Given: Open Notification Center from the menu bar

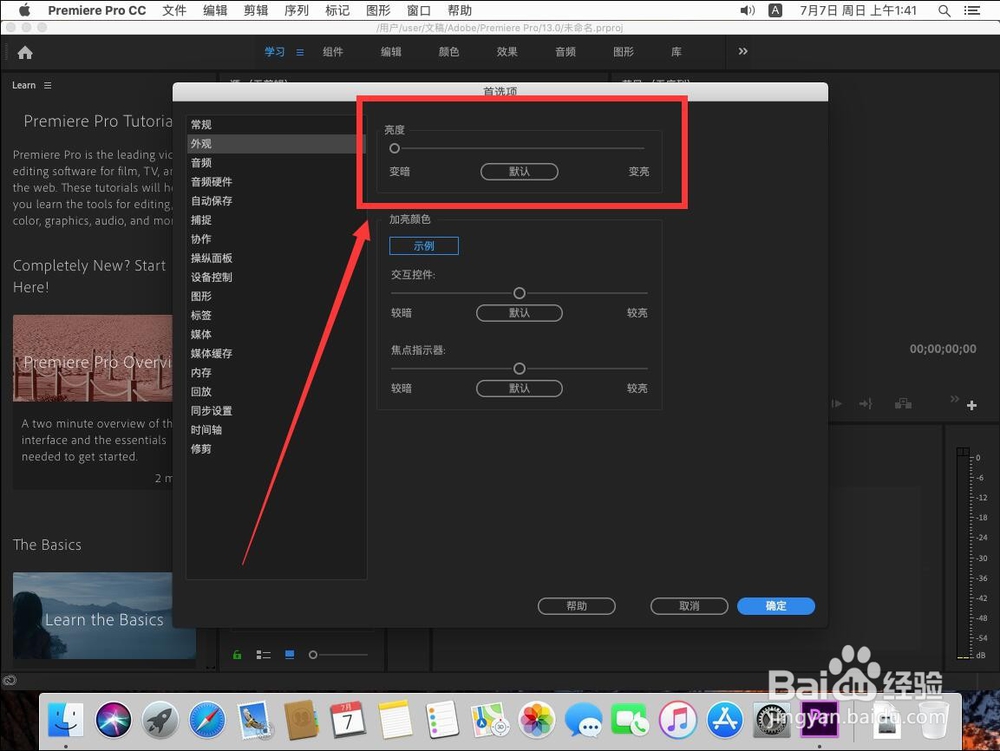Looking at the screenshot, I should click(972, 10).
